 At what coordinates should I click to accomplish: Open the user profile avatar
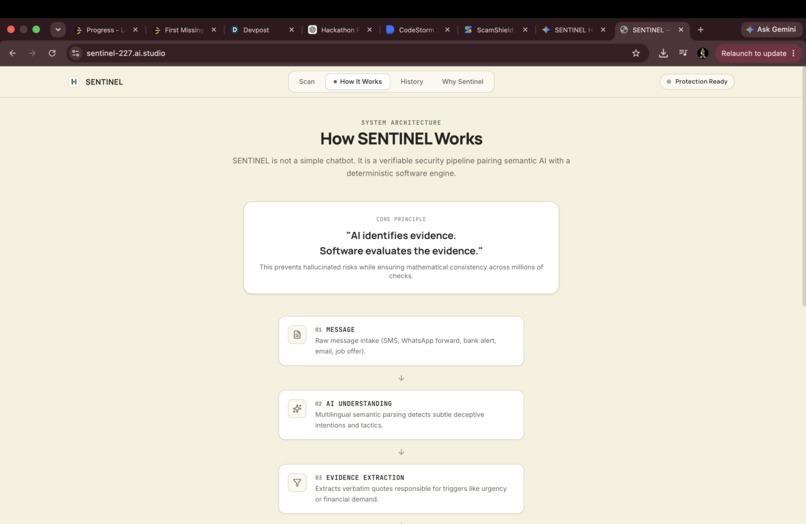tap(703, 53)
